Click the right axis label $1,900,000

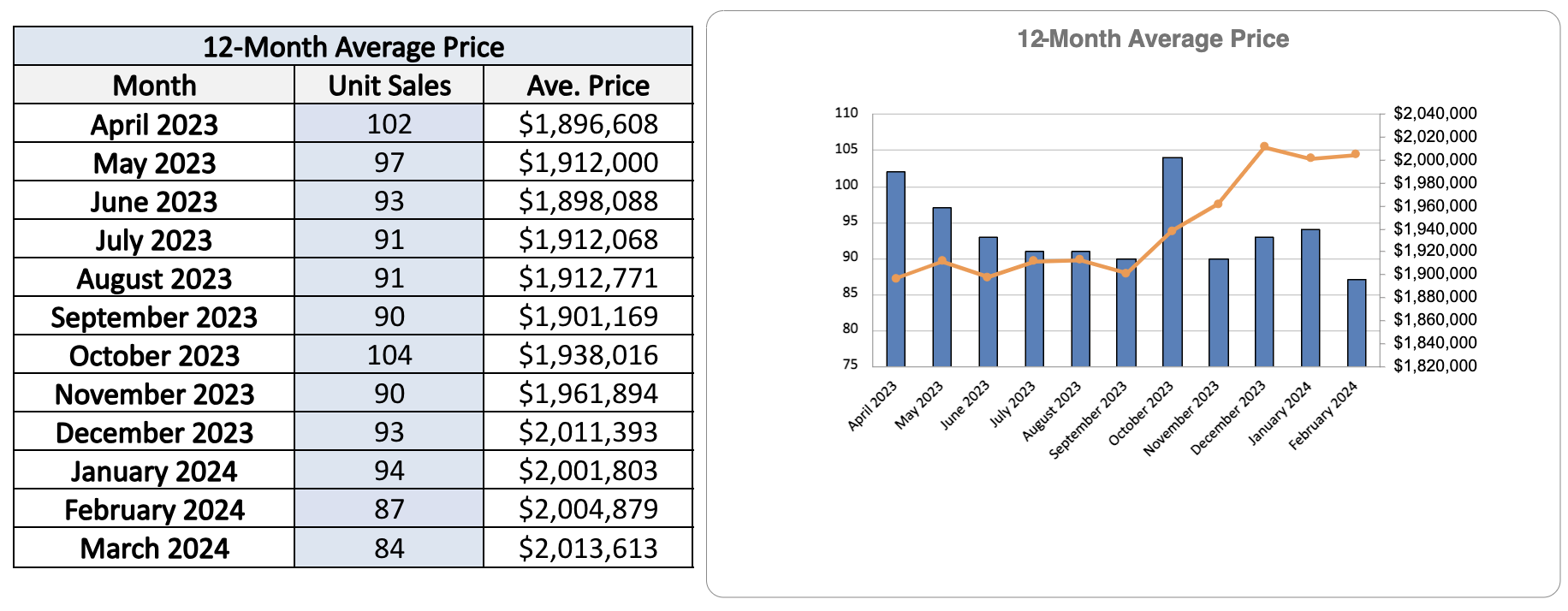pos(1435,273)
